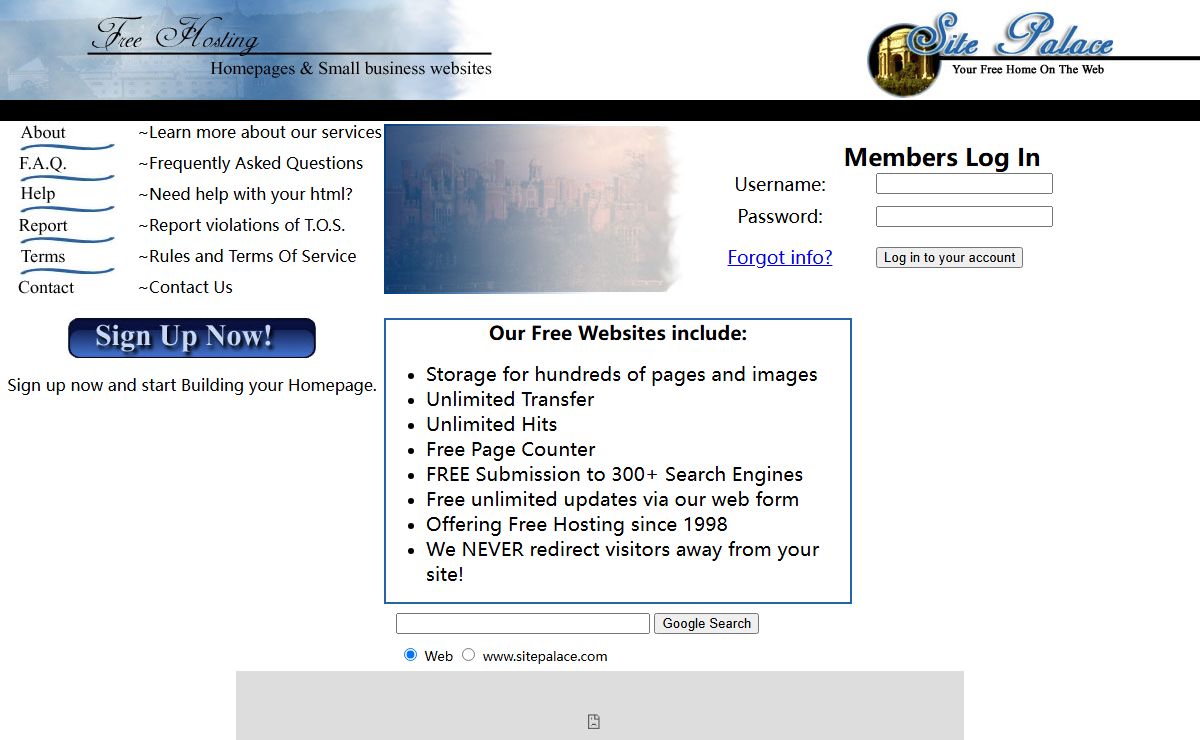Click the 'Free Page Counter' list item
Screen dimensions: 1200x740
(511, 449)
